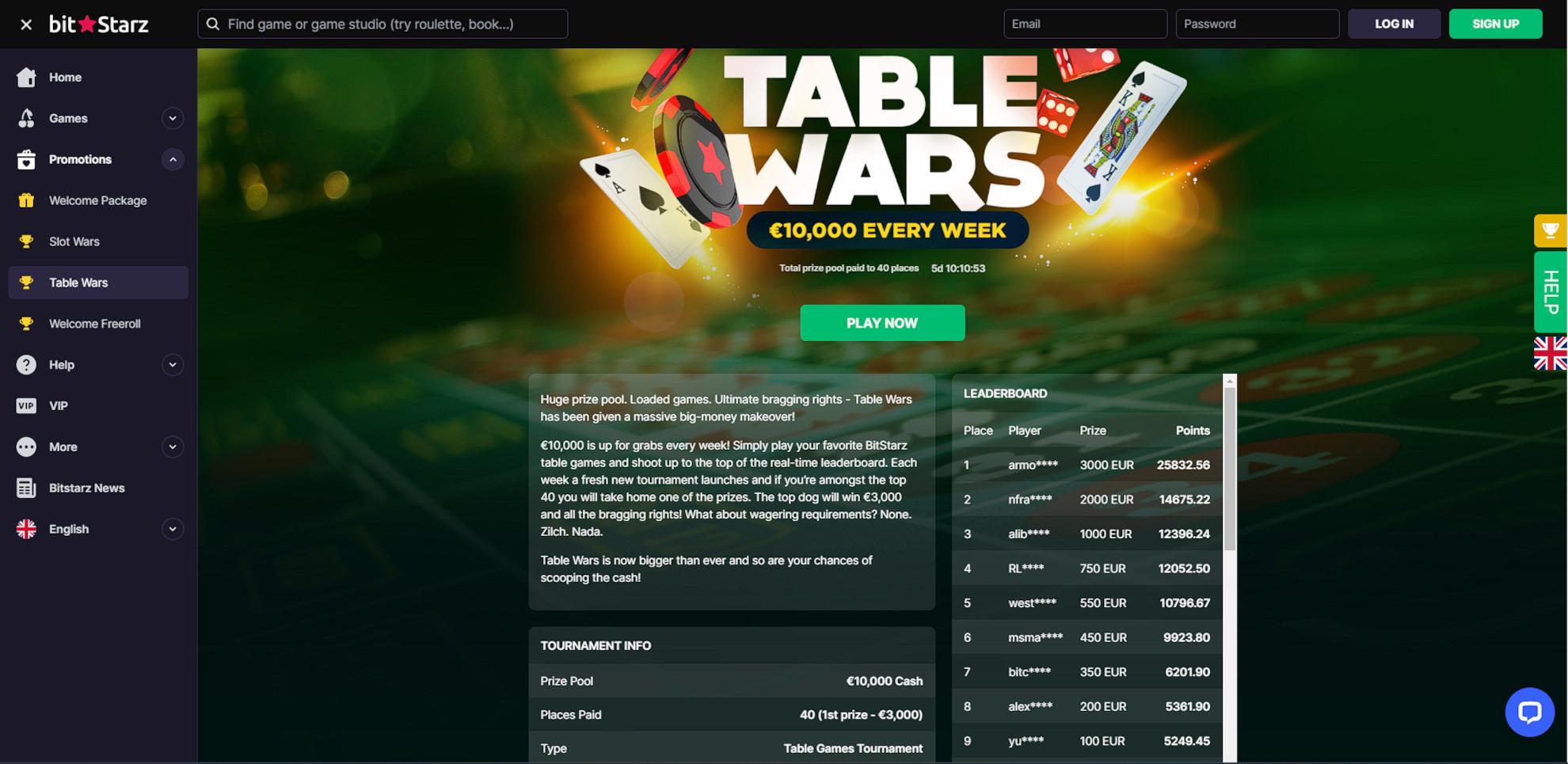Click the UK flag language icon on right edge
Image resolution: width=1568 pixels, height=764 pixels.
click(1551, 353)
